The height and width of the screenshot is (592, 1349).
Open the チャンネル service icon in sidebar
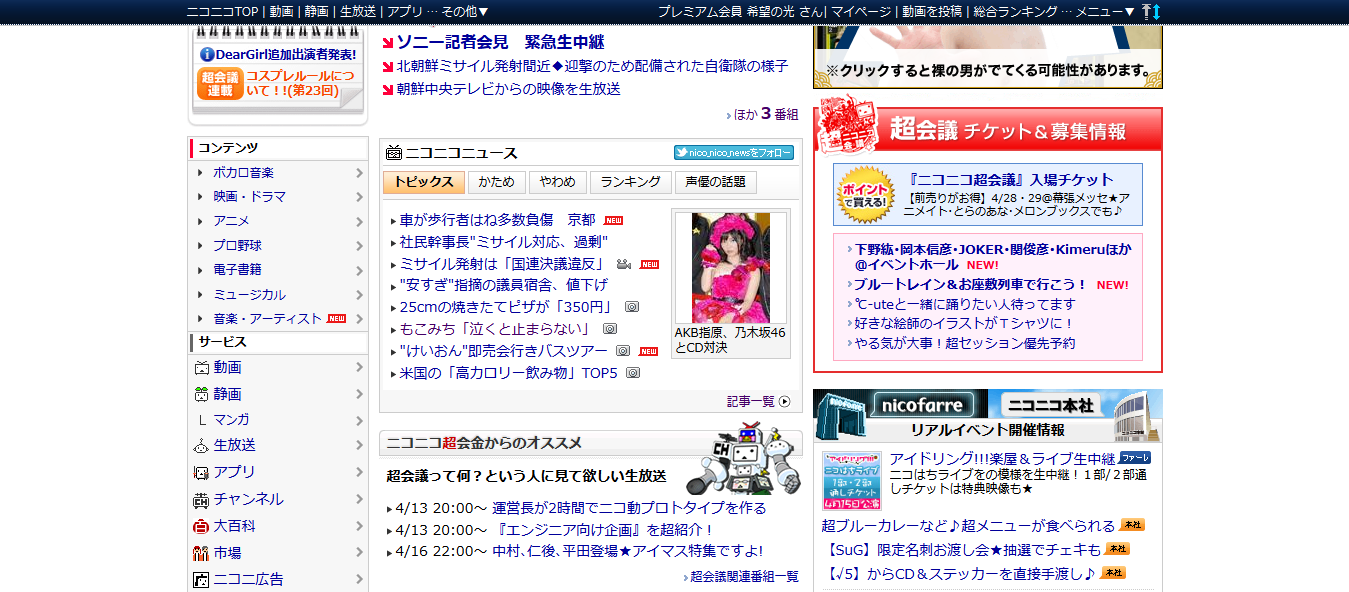201,499
